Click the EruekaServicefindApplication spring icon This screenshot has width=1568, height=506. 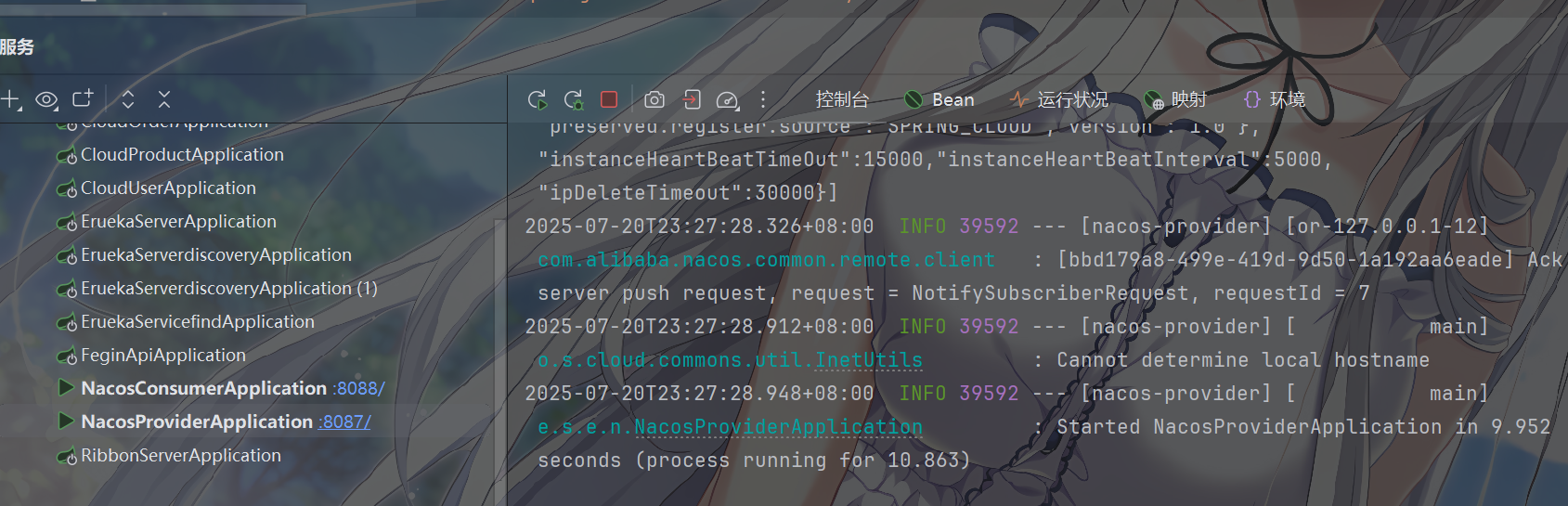pos(67,323)
